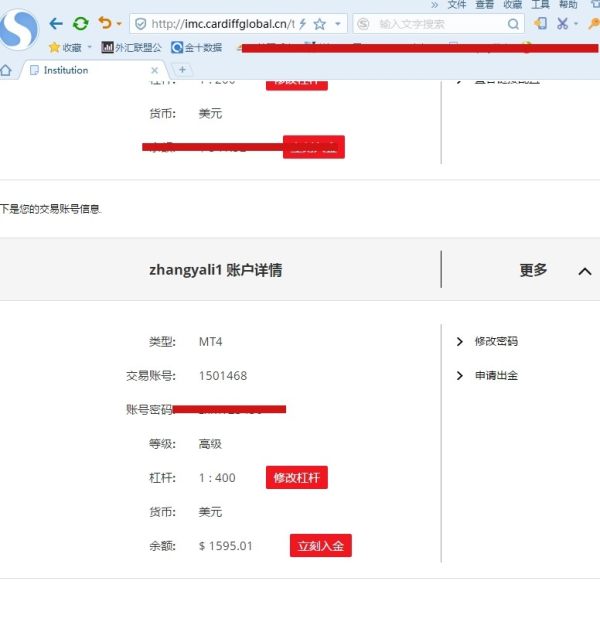Click the scissors screenshot tool icon
Viewport: 600px width, 636px height.
pyautogui.click(x=563, y=23)
